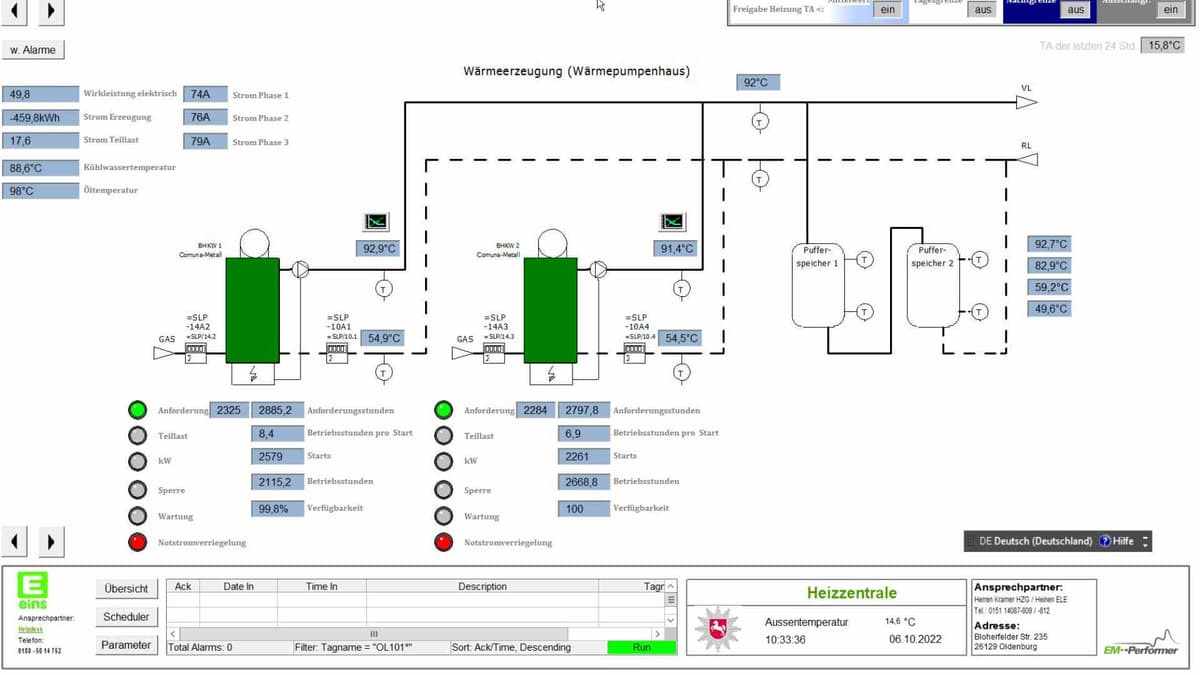The width and height of the screenshot is (1200, 675).
Task: Go to the previous page with top-left arrow
Action: tap(16, 11)
